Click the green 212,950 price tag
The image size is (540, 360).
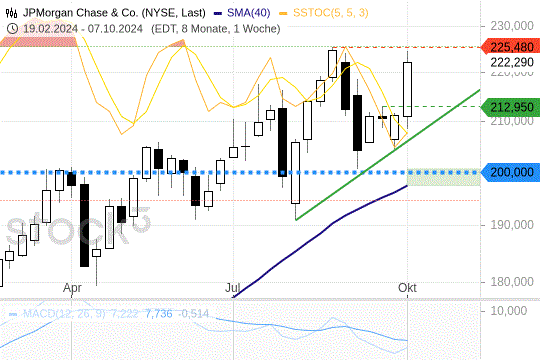[511, 107]
